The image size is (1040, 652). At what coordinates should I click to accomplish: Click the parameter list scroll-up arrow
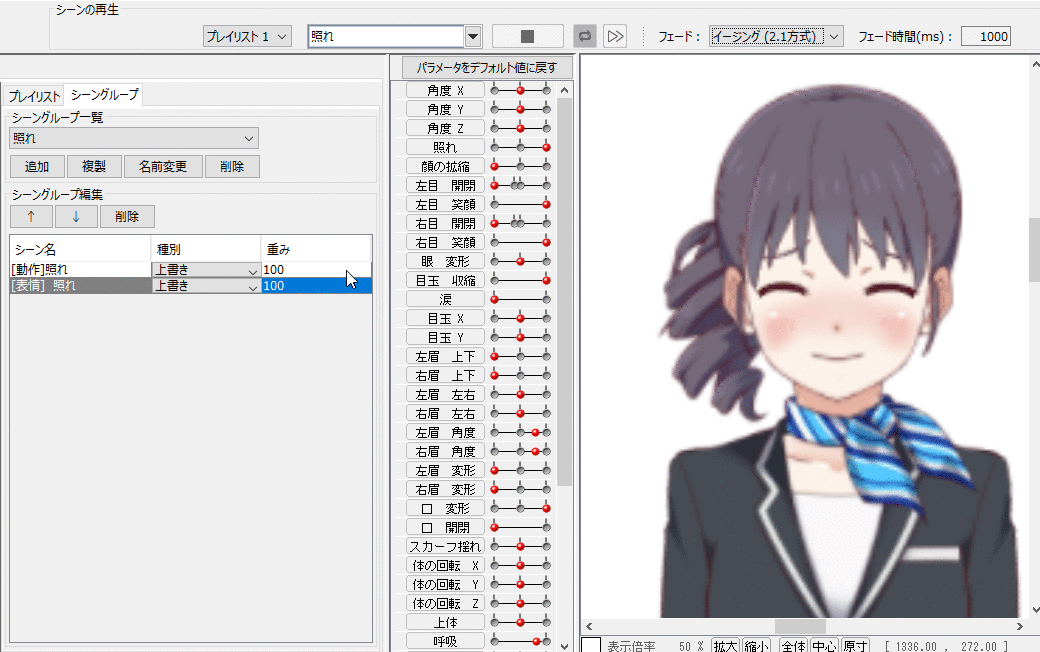[564, 90]
